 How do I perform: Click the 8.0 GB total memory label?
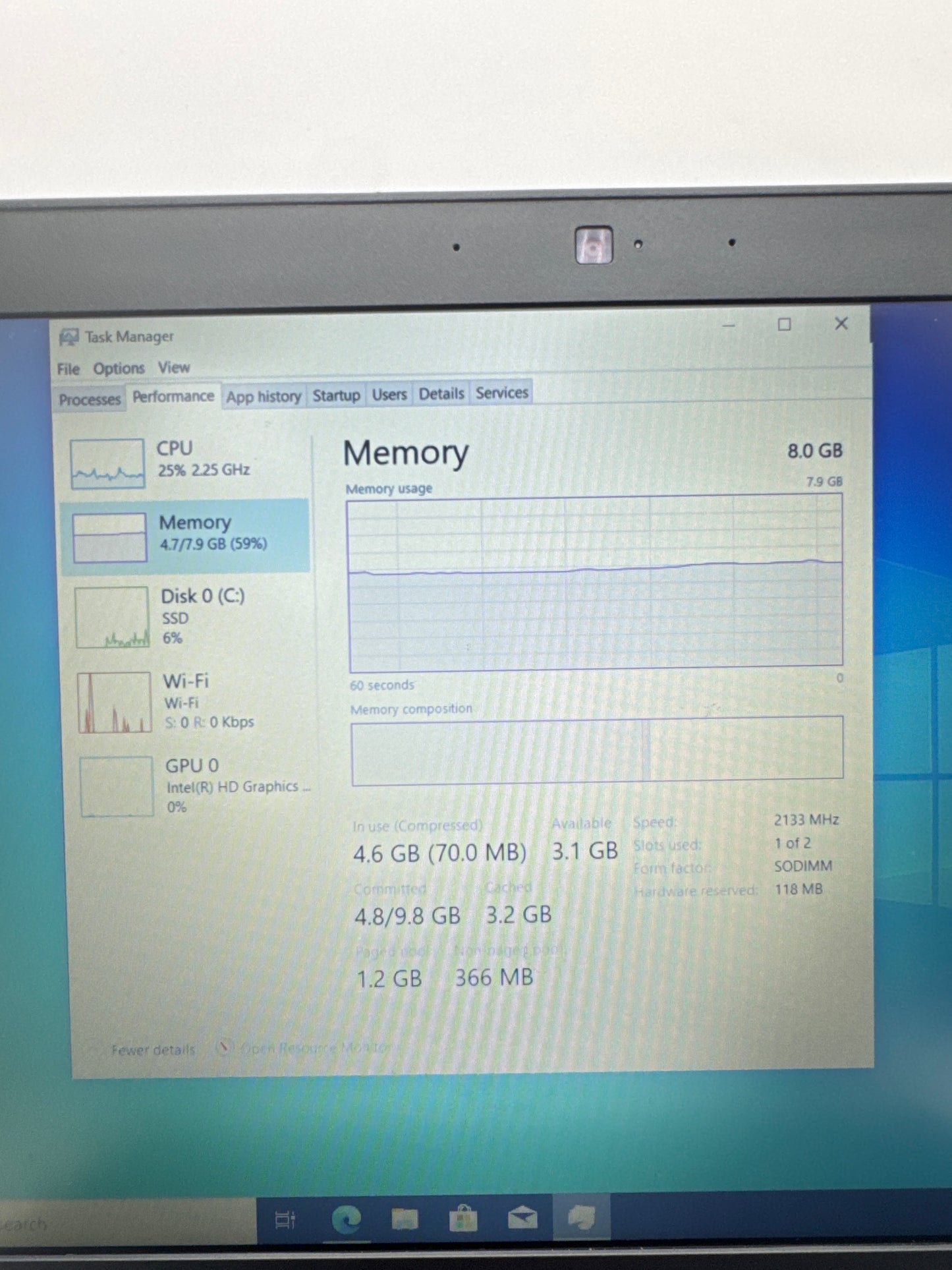point(815,451)
